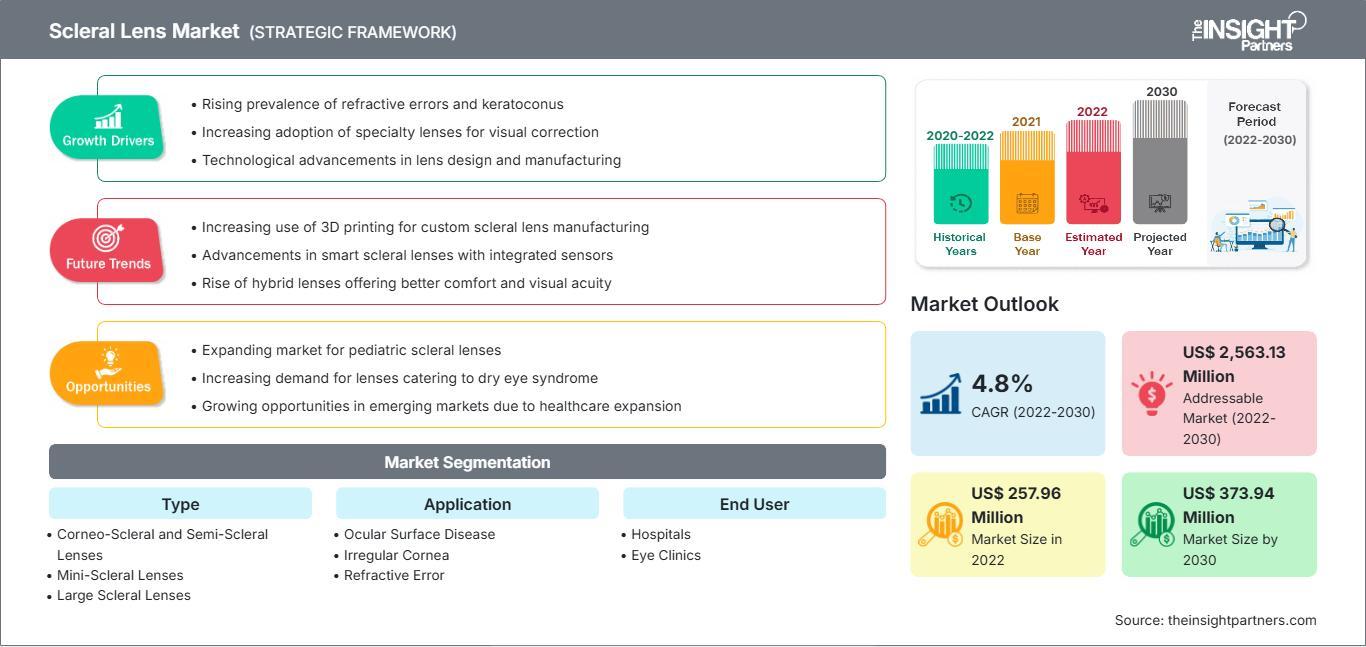The width and height of the screenshot is (1366, 647).
Task: Click the Projected Year presentation icon
Action: point(1160,204)
